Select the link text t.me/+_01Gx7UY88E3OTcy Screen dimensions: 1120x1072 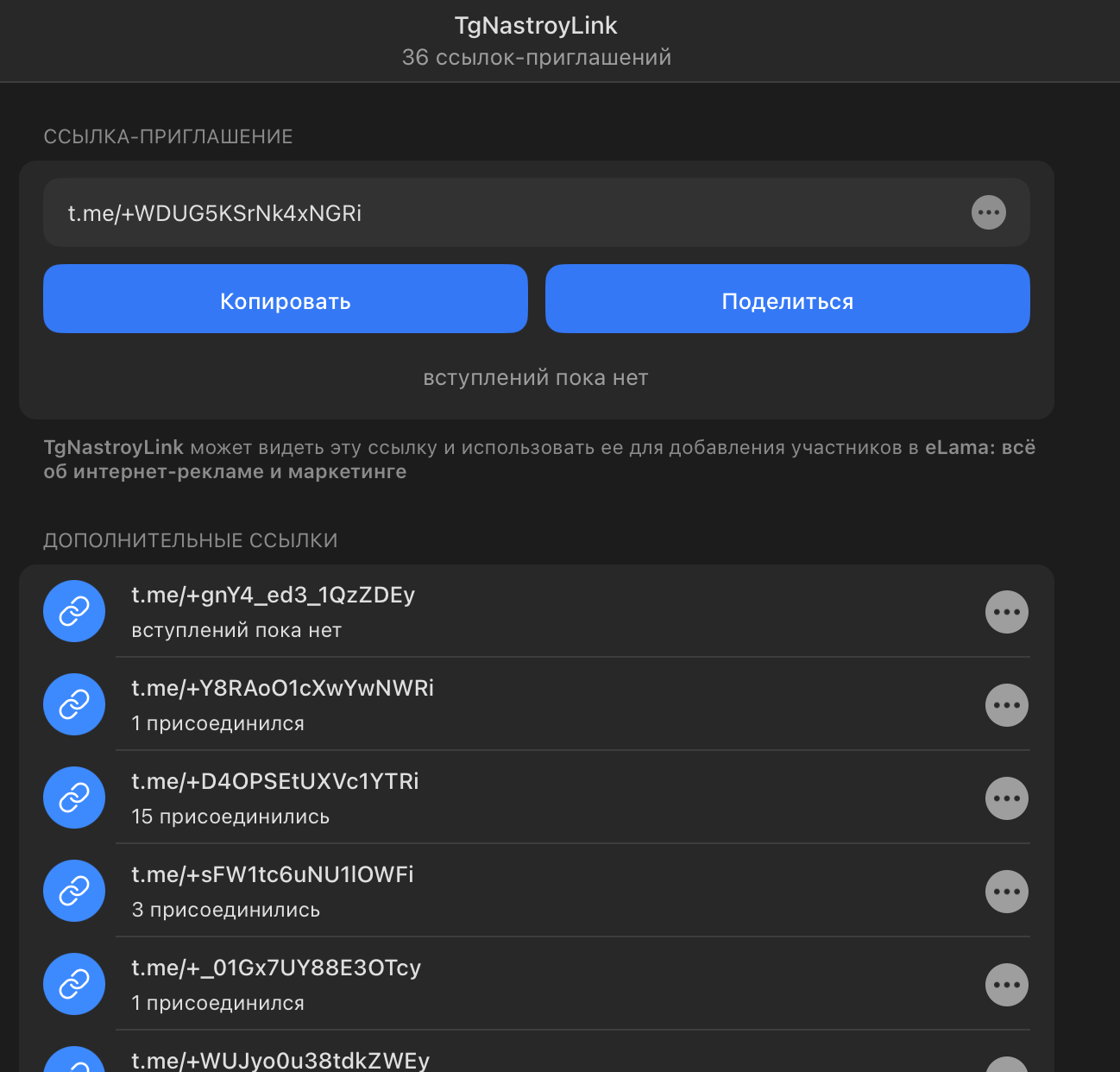pos(276,968)
